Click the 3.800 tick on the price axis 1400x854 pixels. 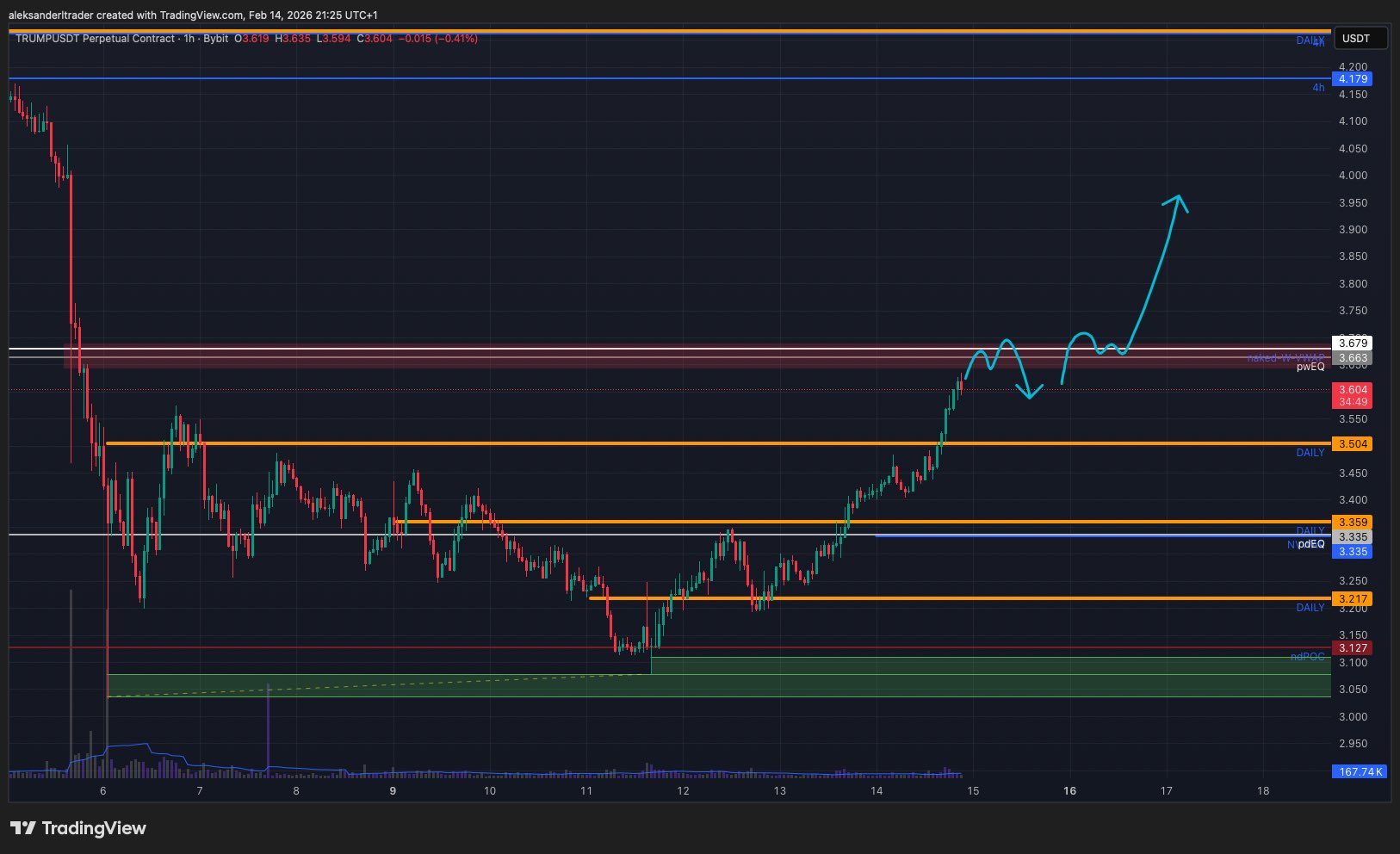[x=1353, y=284]
